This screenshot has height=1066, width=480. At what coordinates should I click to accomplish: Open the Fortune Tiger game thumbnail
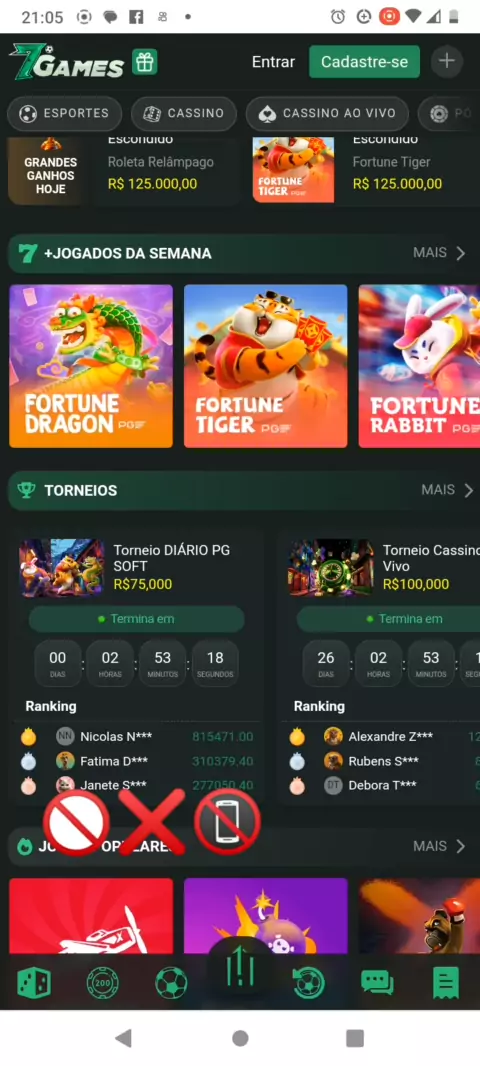click(x=266, y=366)
